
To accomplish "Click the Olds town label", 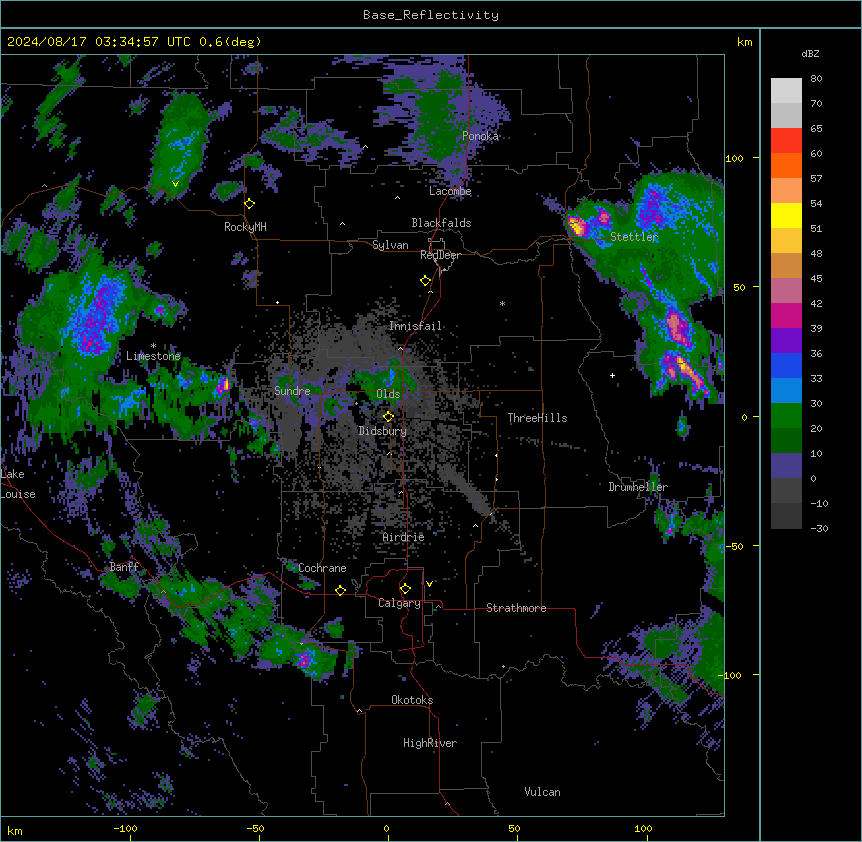I will click(388, 394).
